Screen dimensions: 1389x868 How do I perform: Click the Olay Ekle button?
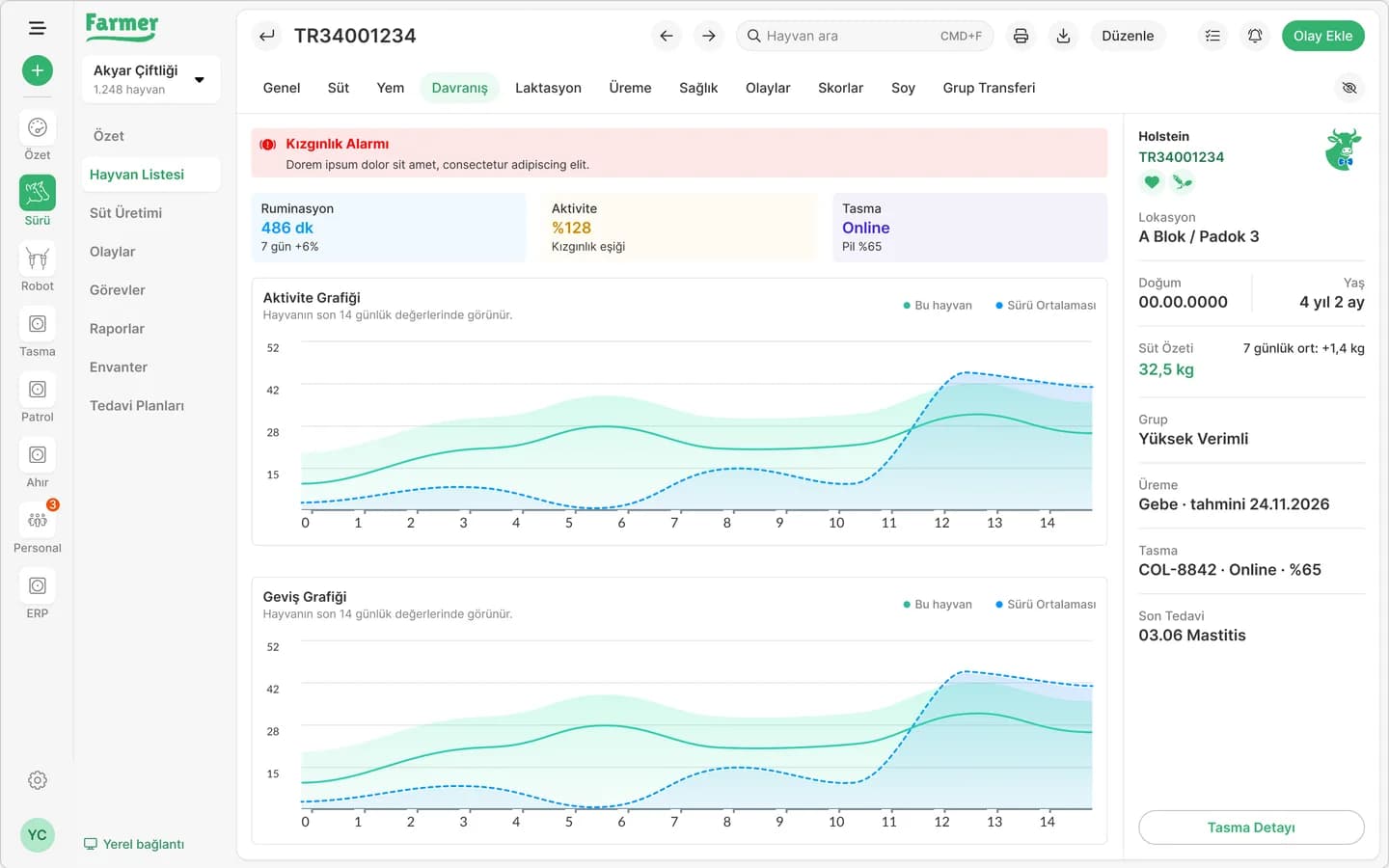(x=1322, y=36)
